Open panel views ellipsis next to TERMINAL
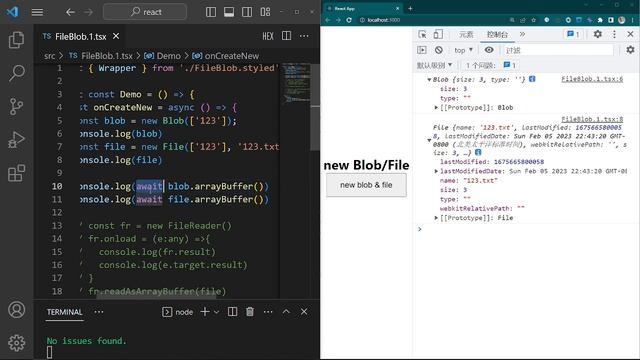This screenshot has width=640, height=360. pos(99,312)
